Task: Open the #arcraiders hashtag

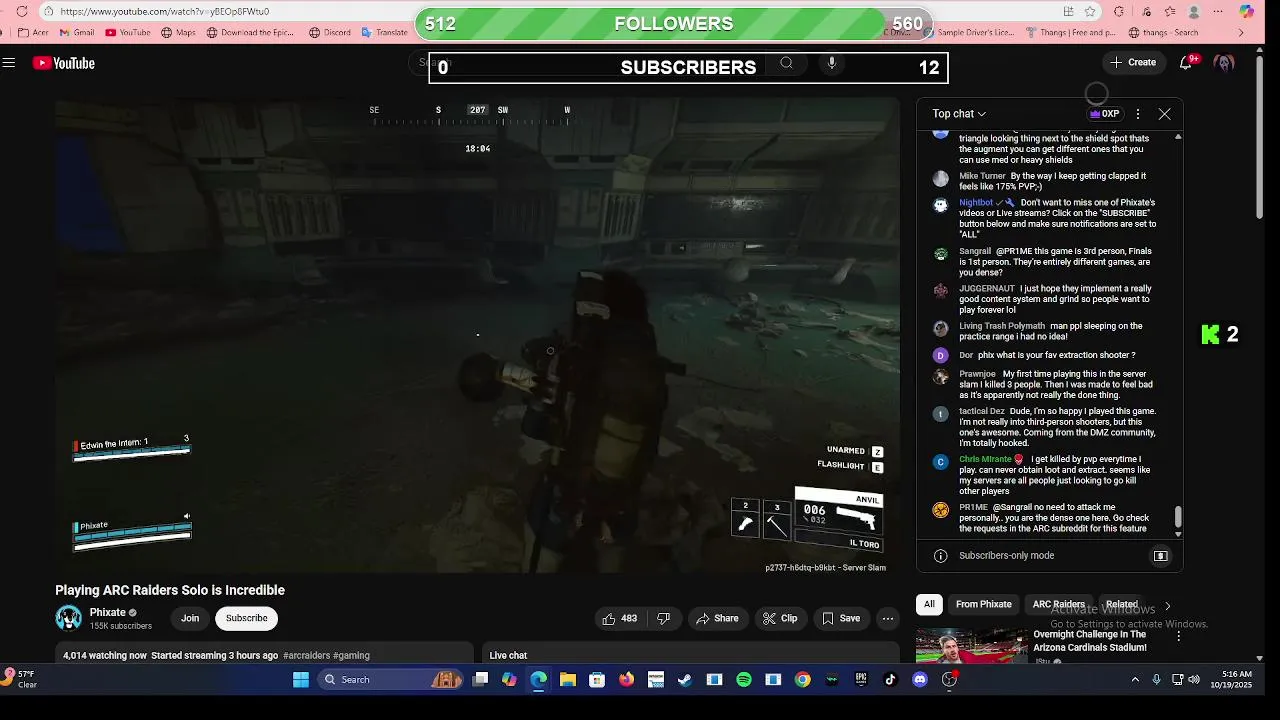Action: tap(306, 656)
